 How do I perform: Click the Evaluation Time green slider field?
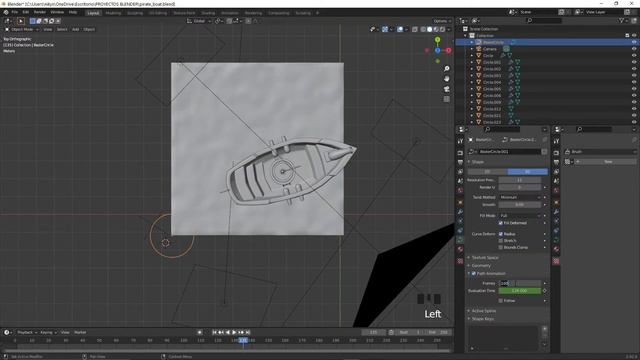[520, 291]
